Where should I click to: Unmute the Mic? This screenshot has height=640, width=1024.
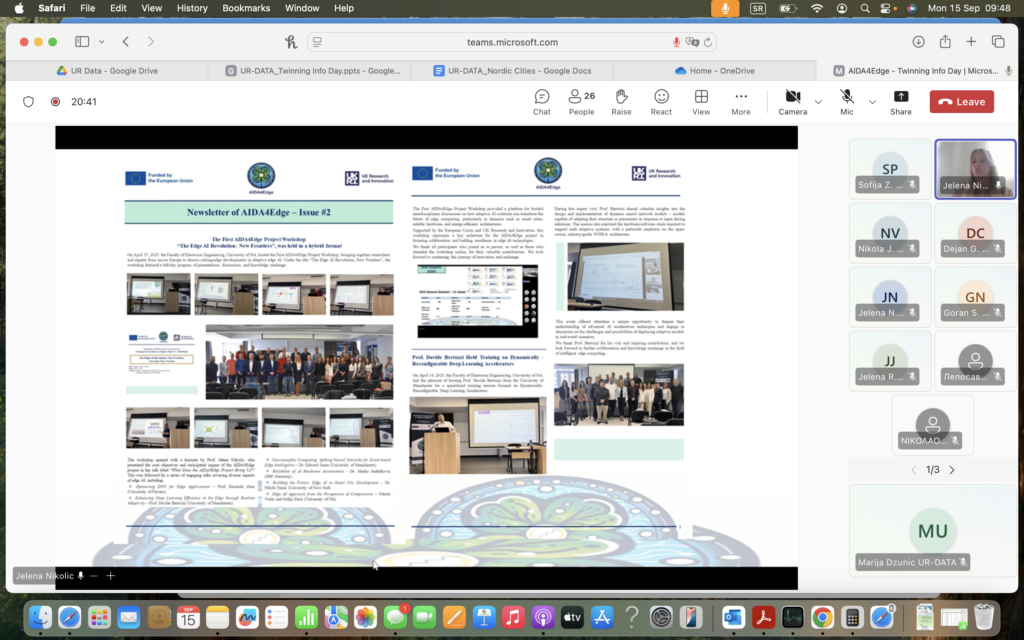click(x=847, y=101)
